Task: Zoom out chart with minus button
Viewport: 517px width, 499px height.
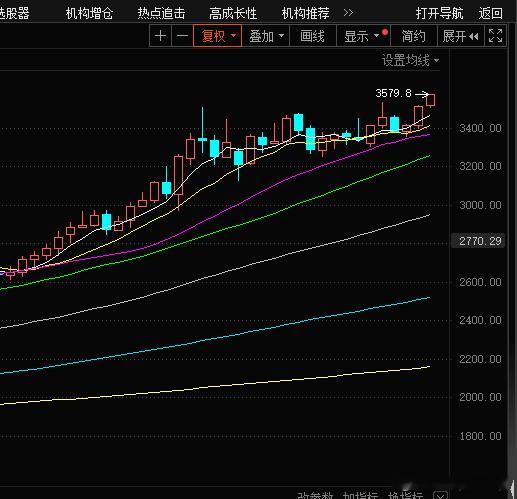Action: (182, 36)
